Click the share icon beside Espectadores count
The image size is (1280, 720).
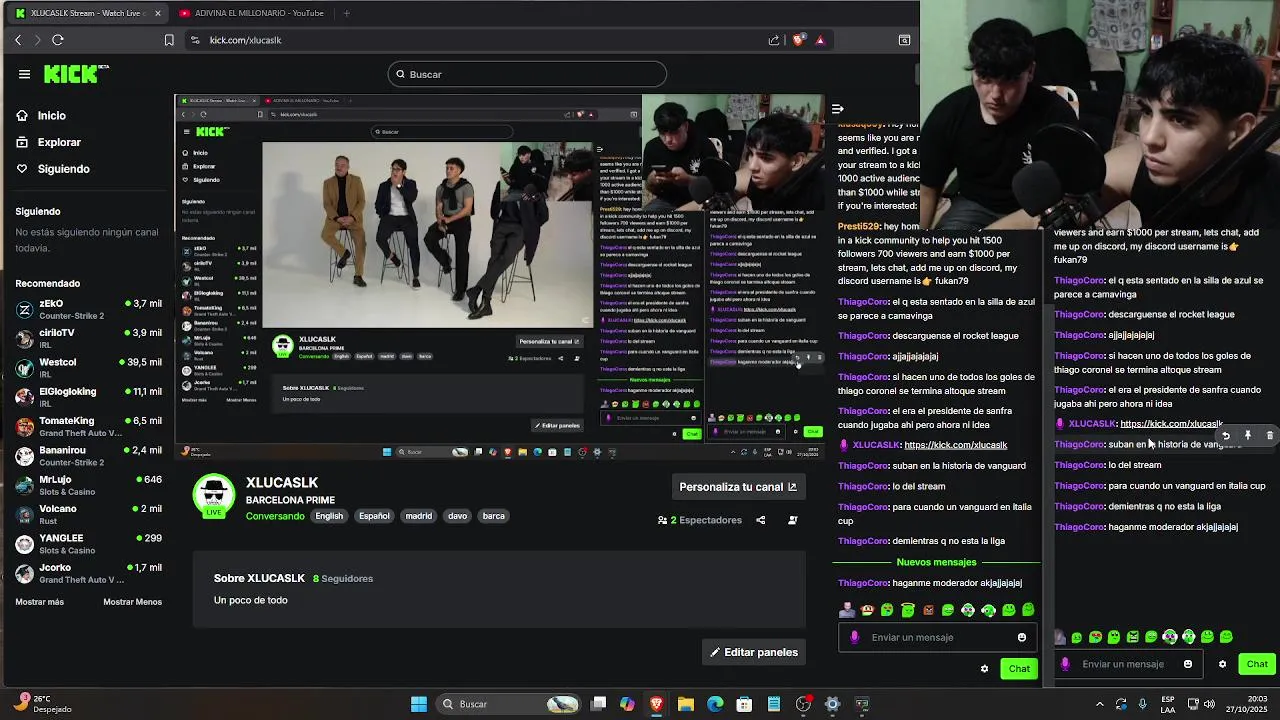point(761,520)
